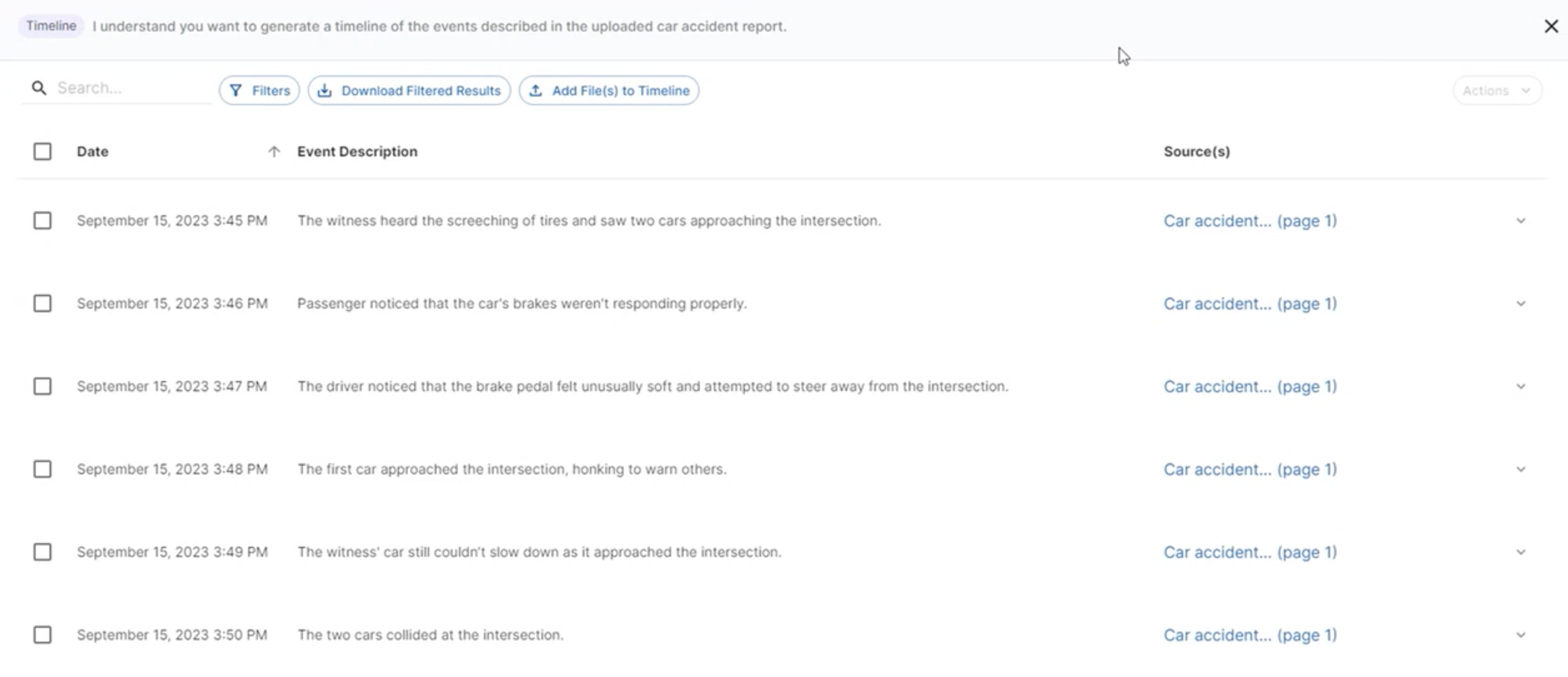Expand the 3:50 PM collision row chevron
The height and width of the screenshot is (677, 1568).
1521,635
